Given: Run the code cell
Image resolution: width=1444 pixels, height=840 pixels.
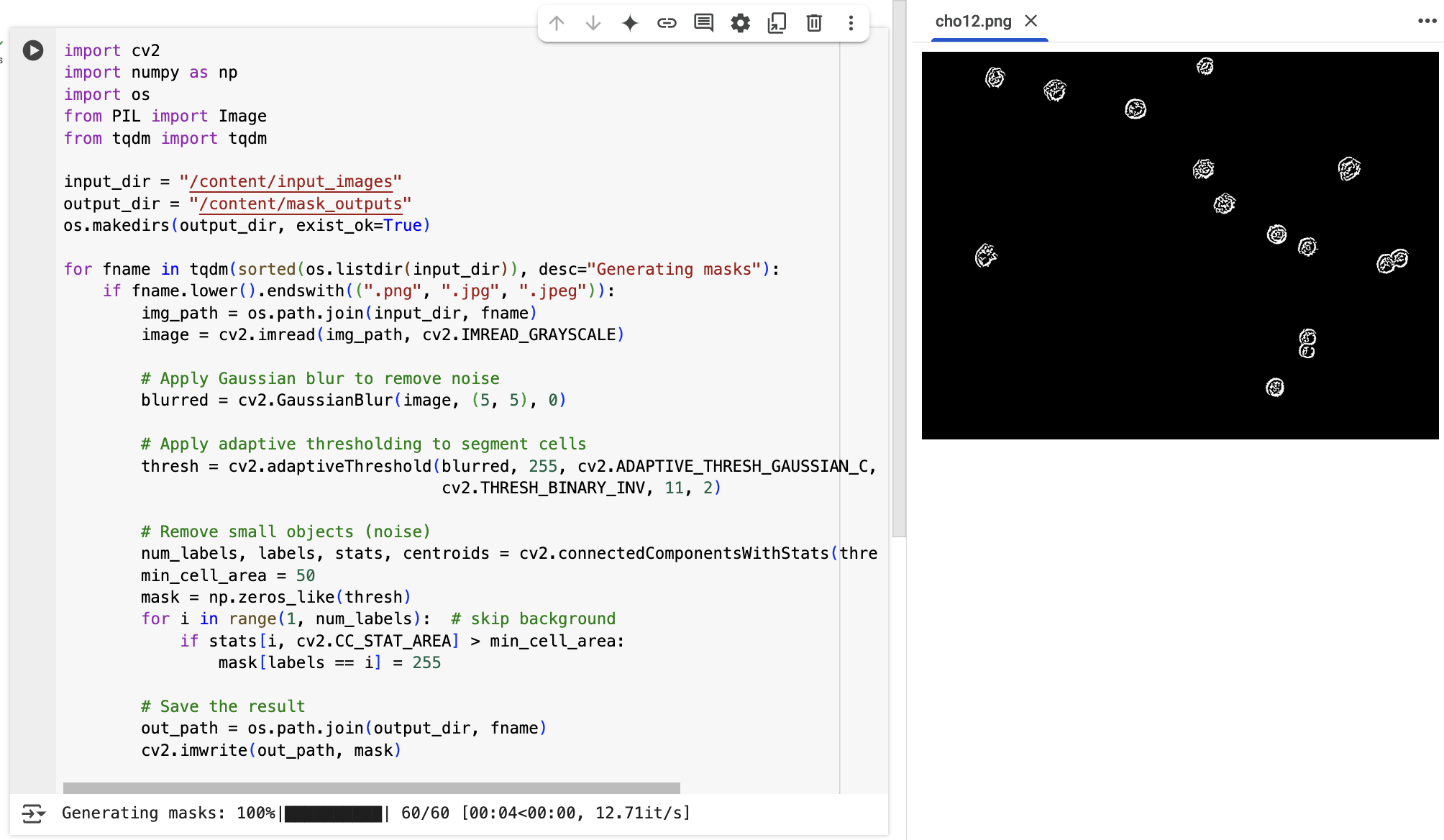Looking at the screenshot, I should coord(33,50).
